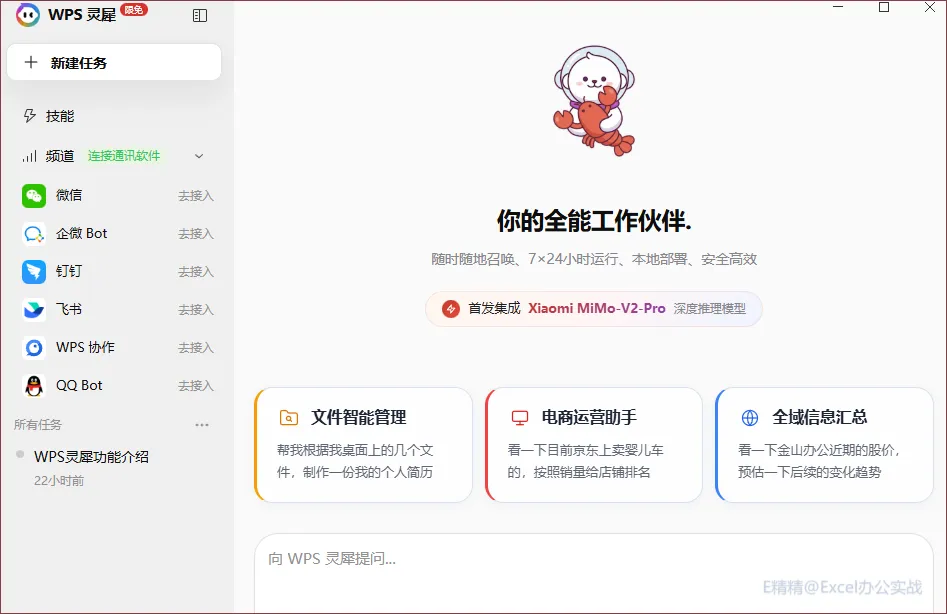Click the monitor icon on 电商运营助手
Image resolution: width=947 pixels, height=614 pixels.
click(519, 418)
